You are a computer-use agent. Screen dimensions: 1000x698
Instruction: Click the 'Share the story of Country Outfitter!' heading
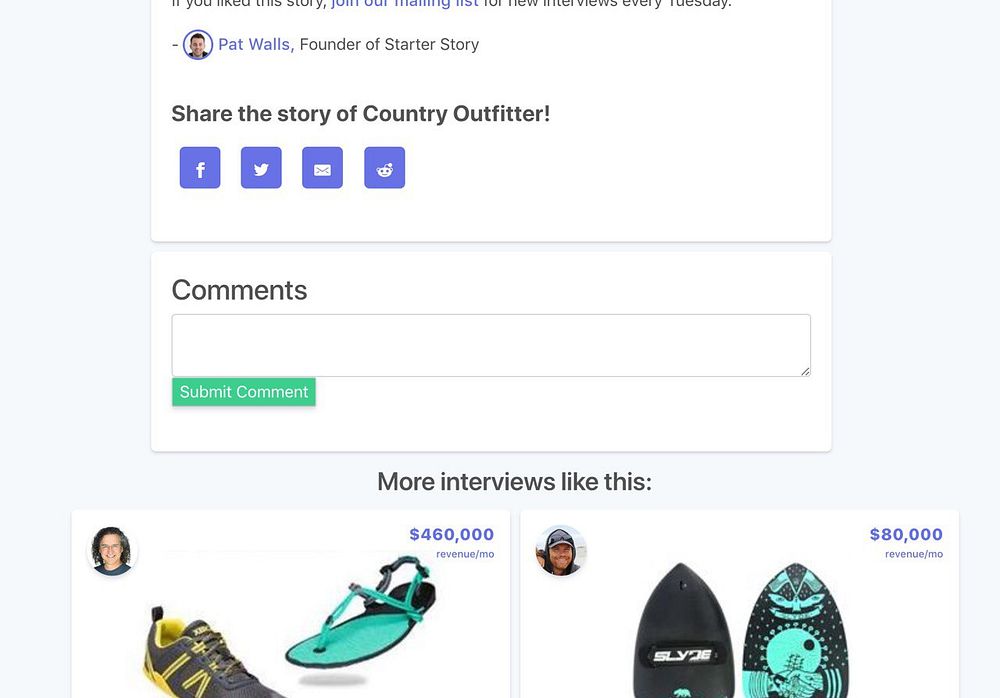pyautogui.click(x=360, y=114)
